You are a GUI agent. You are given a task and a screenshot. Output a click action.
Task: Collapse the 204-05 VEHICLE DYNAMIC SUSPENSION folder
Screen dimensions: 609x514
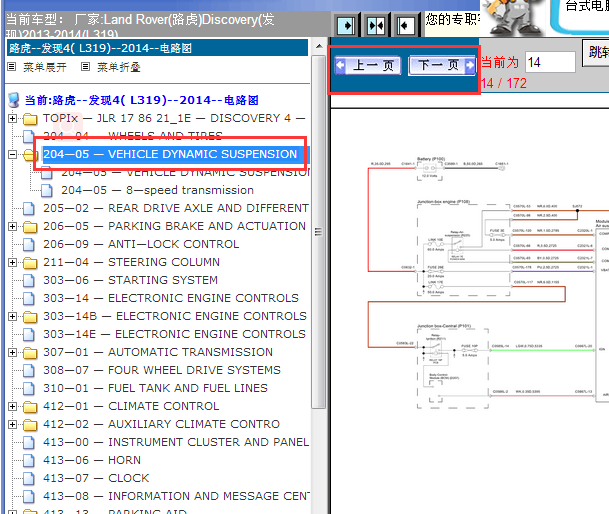click(12, 154)
